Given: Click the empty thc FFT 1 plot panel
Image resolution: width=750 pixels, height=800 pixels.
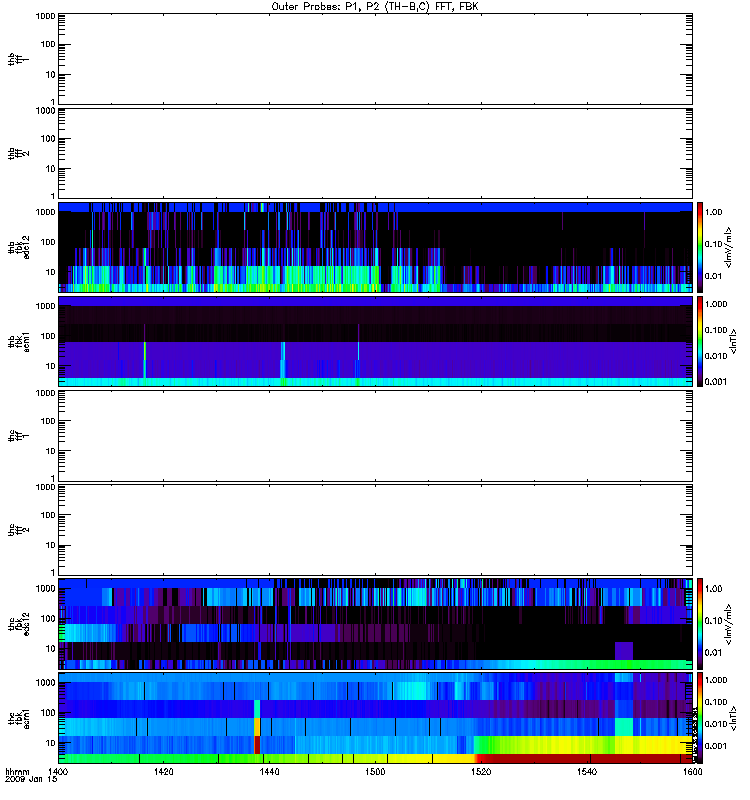Looking at the screenshot, I should (375, 436).
